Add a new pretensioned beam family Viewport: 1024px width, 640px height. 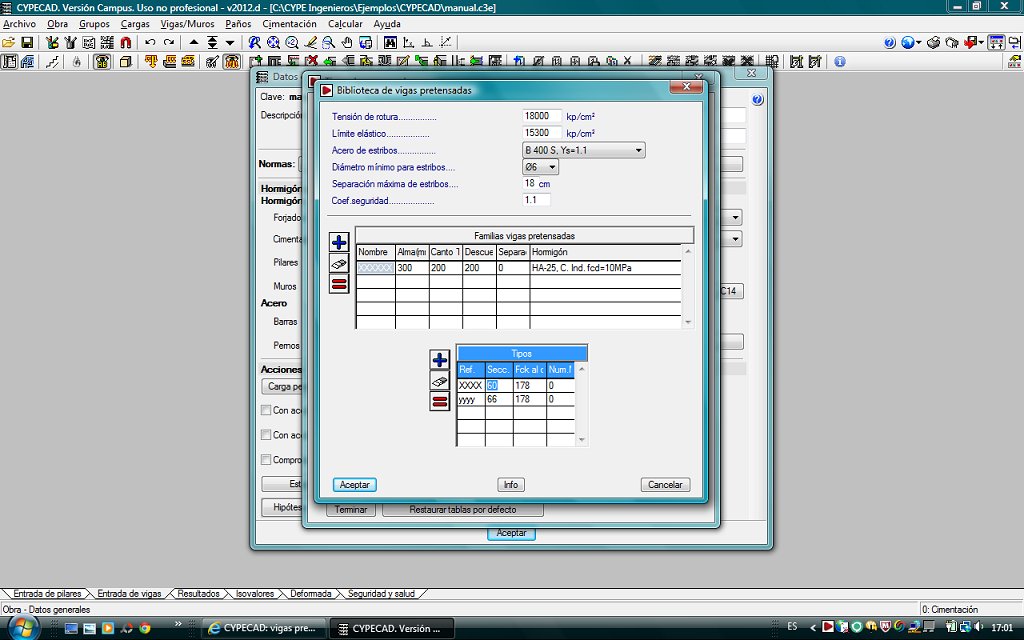tap(339, 243)
